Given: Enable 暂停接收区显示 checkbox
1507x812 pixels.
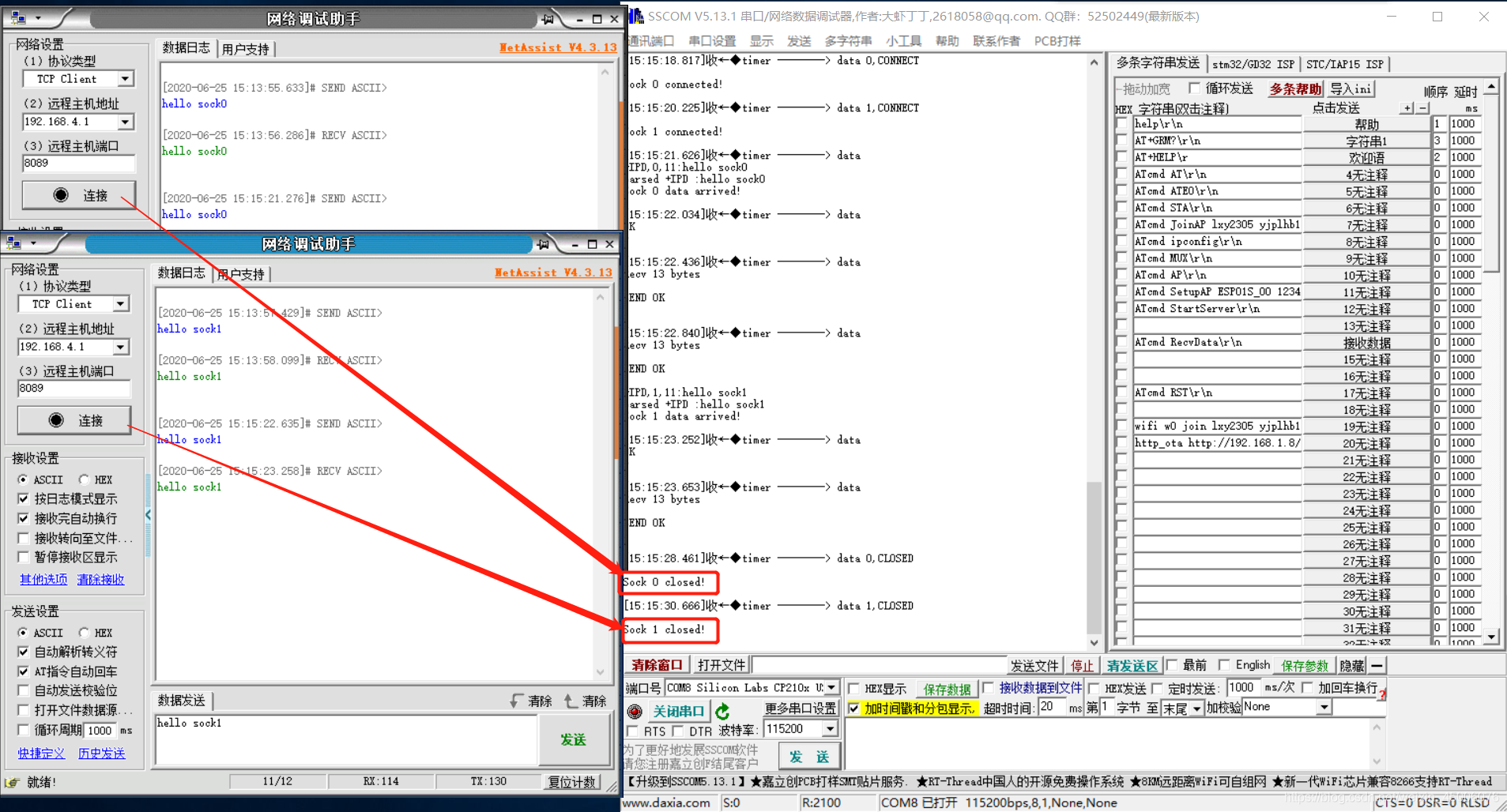Looking at the screenshot, I should tap(24, 557).
